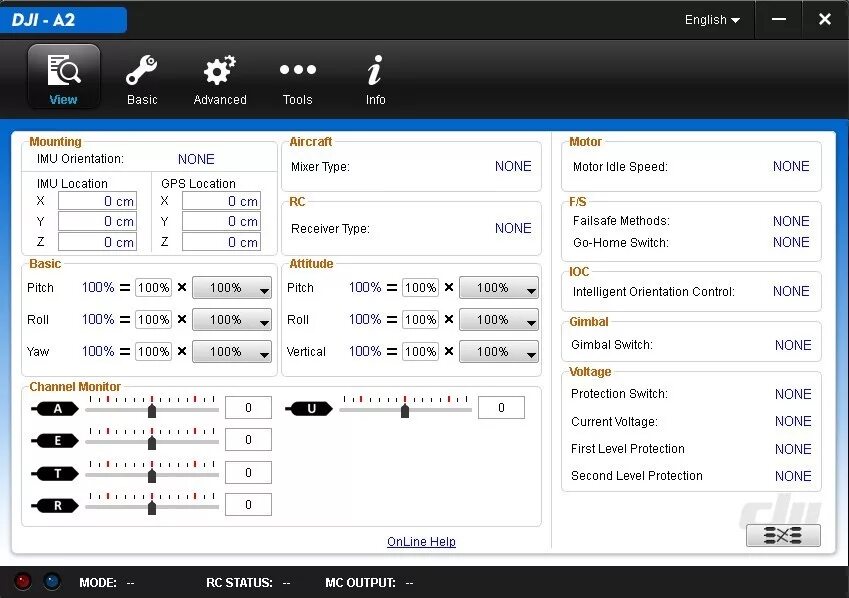The width and height of the screenshot is (849, 598).
Task: Click the channel E label badge
Action: pos(55,440)
